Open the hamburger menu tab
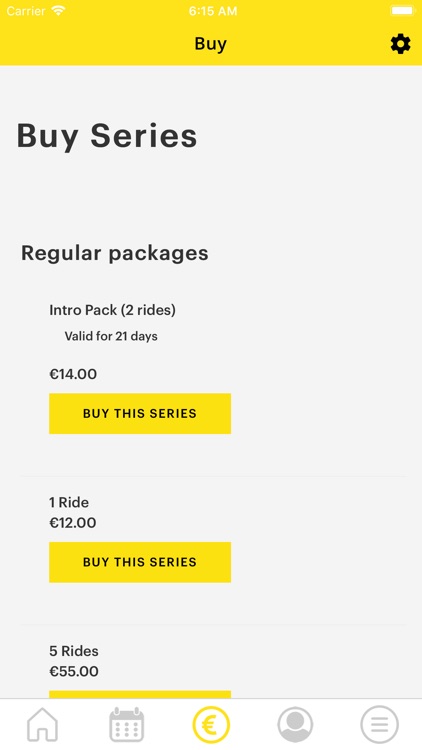Image resolution: width=422 pixels, height=750 pixels. tap(379, 725)
